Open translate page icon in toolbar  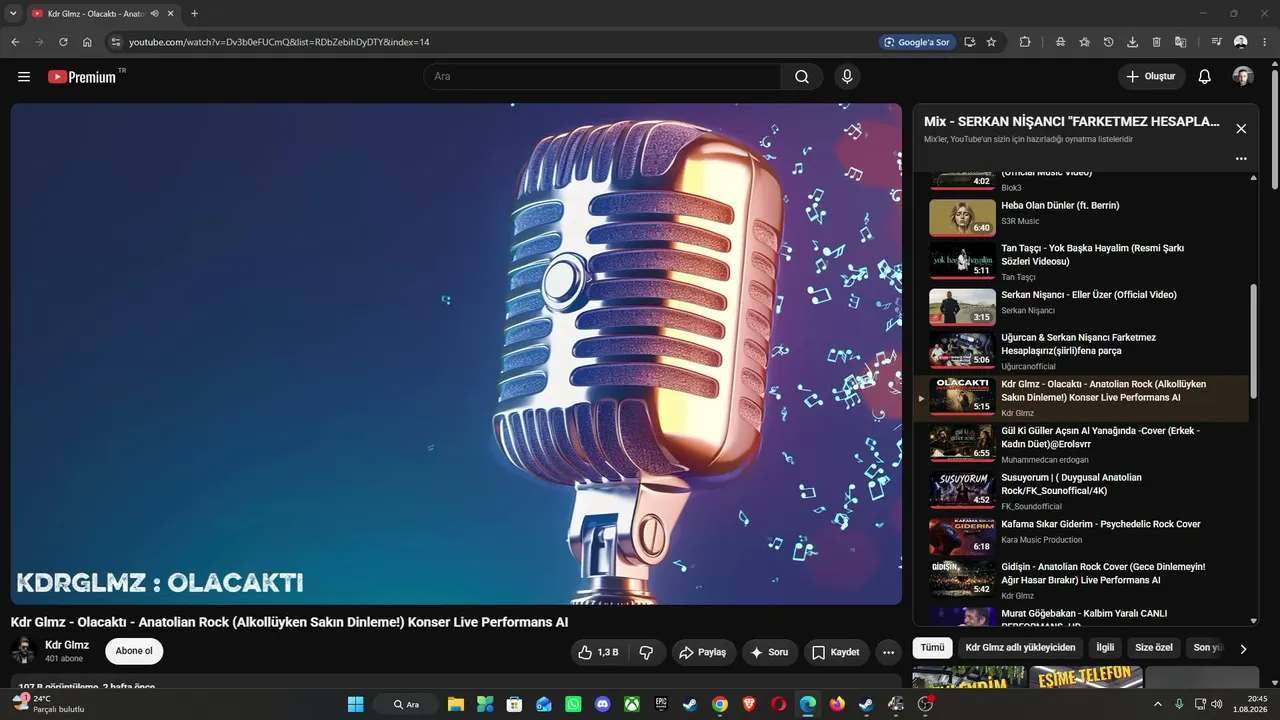click(x=1180, y=42)
